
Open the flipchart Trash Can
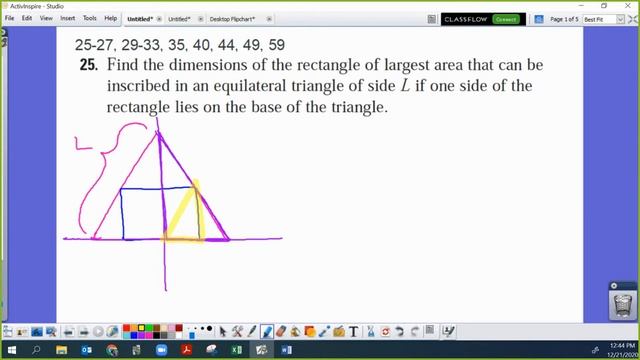[x=623, y=305]
